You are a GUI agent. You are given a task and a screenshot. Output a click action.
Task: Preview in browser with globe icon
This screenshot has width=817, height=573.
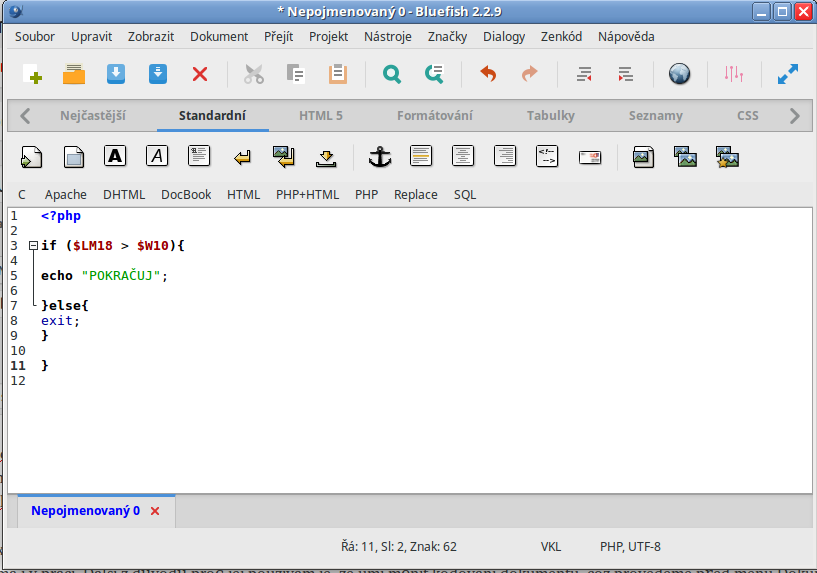[679, 74]
